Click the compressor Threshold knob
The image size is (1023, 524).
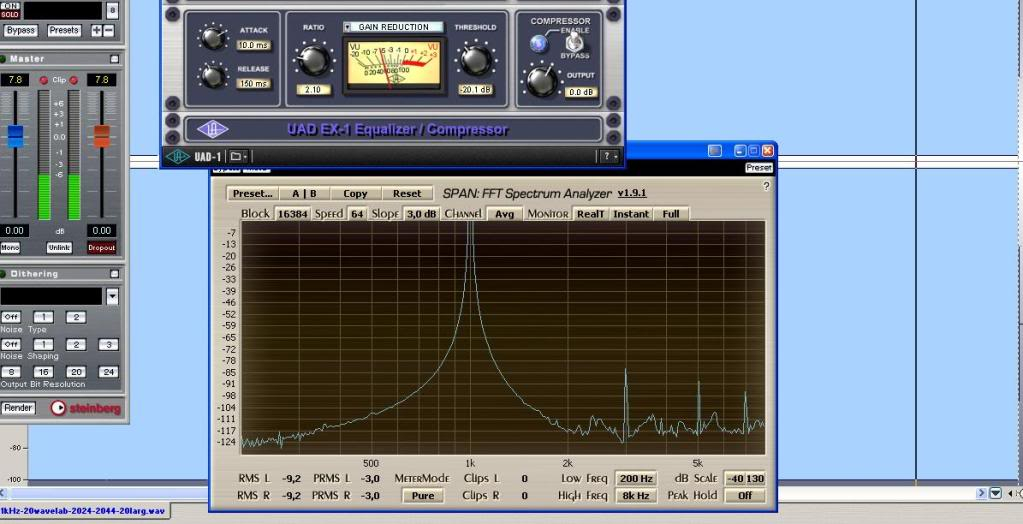pos(475,59)
